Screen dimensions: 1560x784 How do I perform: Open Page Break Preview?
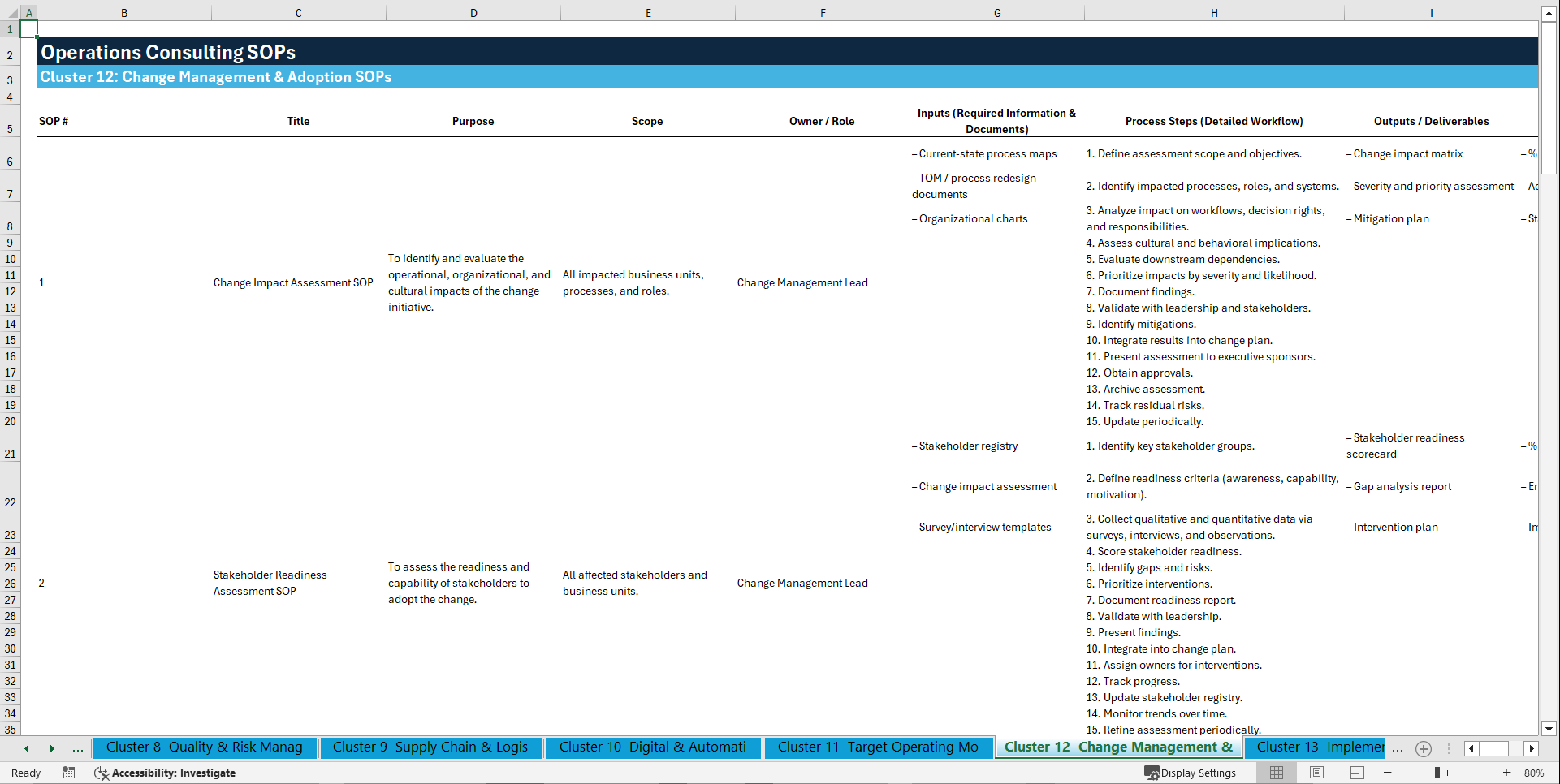tap(1356, 773)
